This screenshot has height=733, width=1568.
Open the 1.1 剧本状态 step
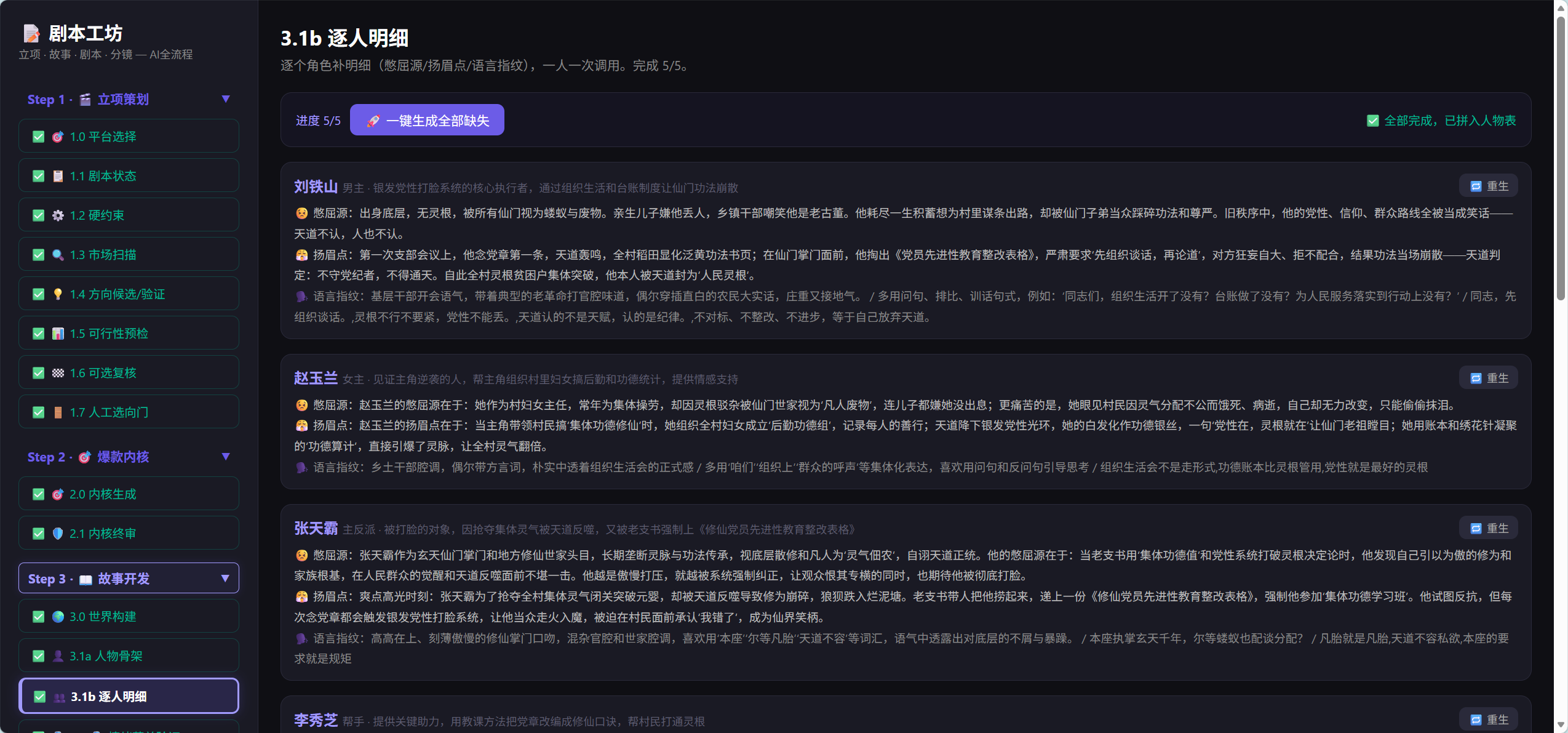pyautogui.click(x=129, y=175)
